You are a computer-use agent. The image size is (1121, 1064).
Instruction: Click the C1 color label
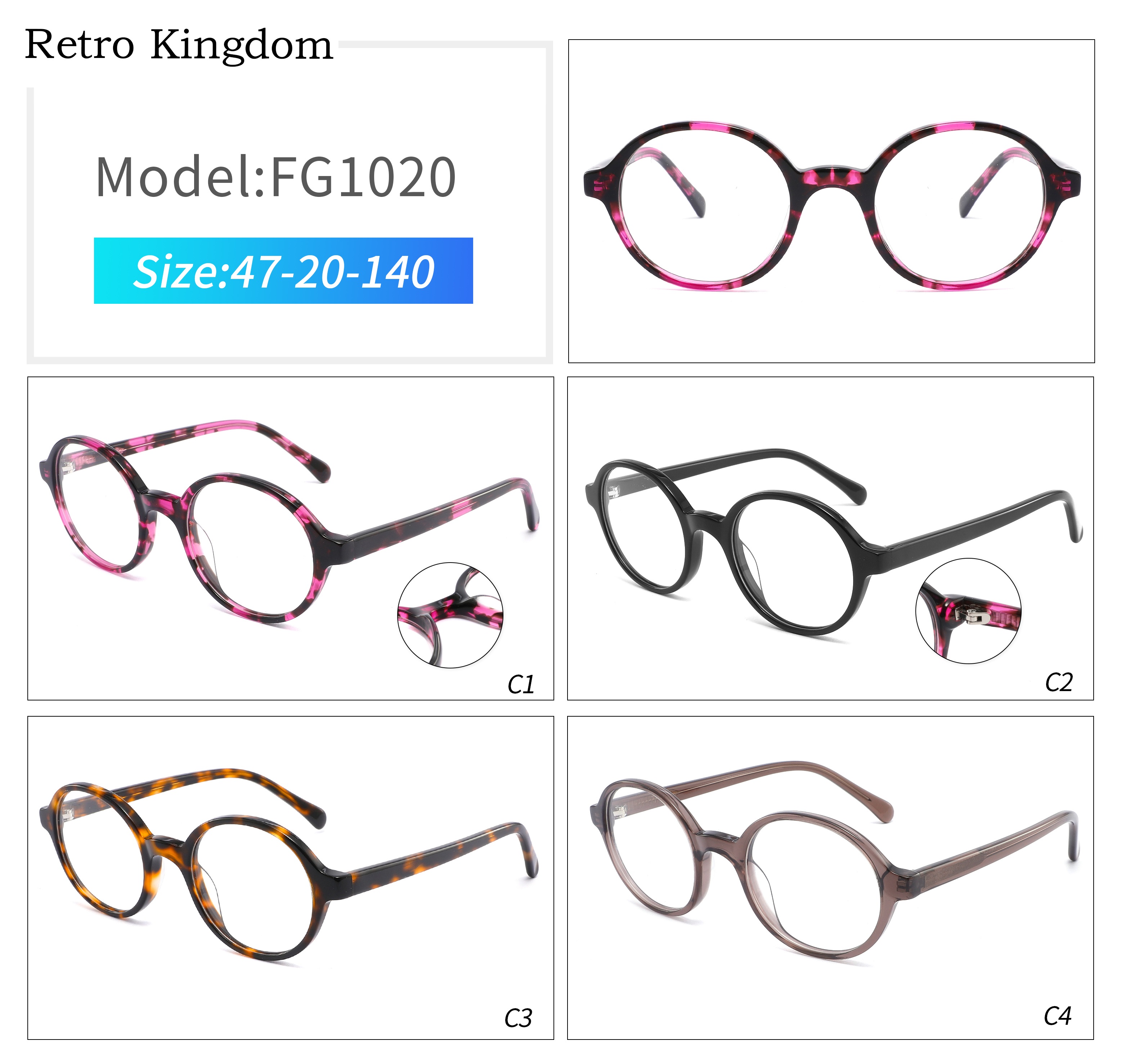(x=521, y=685)
